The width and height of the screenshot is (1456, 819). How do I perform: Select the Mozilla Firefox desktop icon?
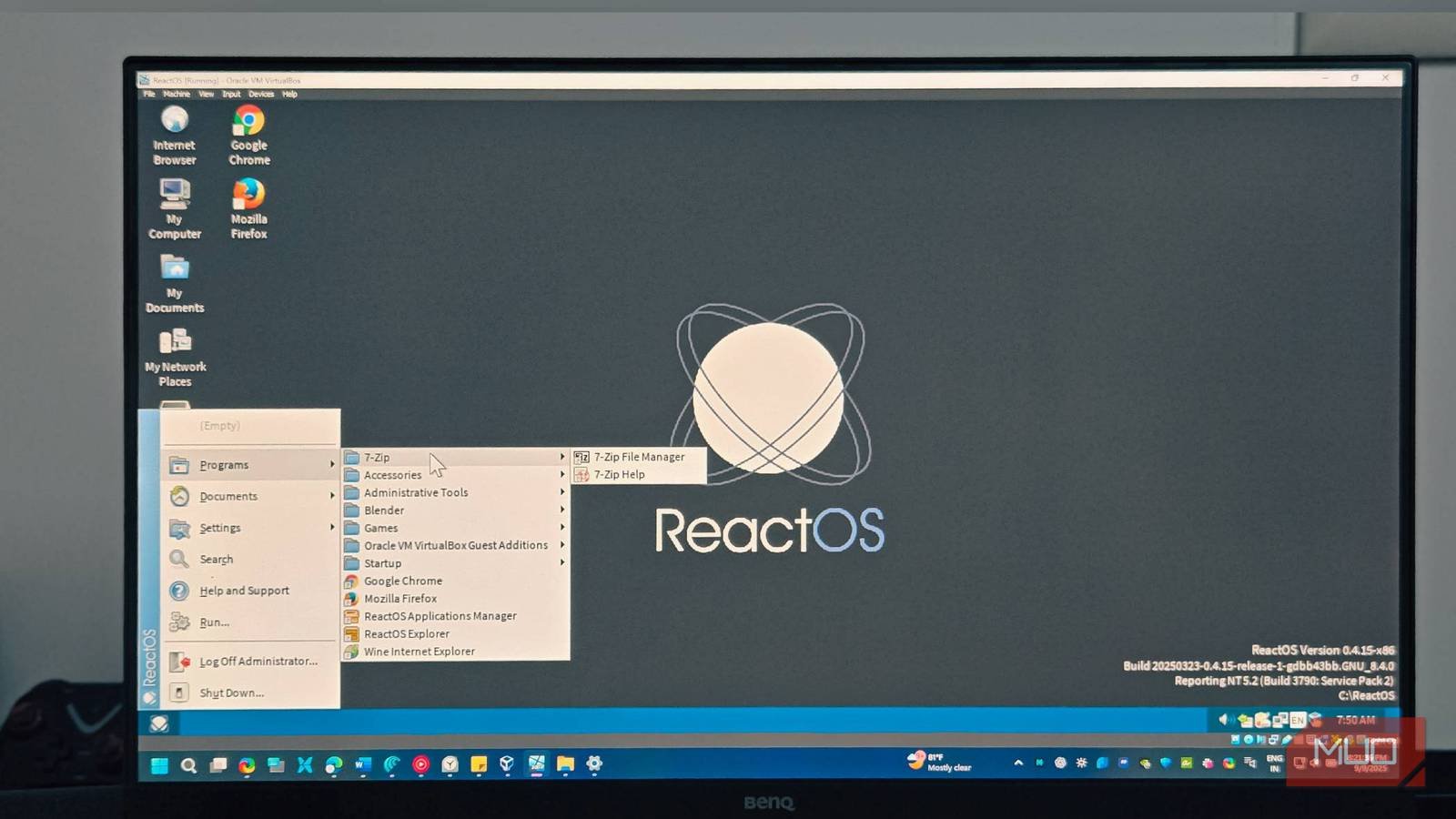(x=248, y=208)
